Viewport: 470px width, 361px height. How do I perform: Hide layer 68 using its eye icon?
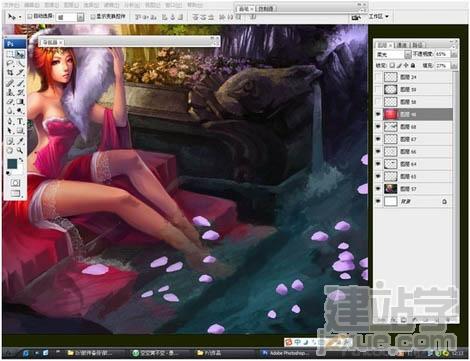[378, 127]
